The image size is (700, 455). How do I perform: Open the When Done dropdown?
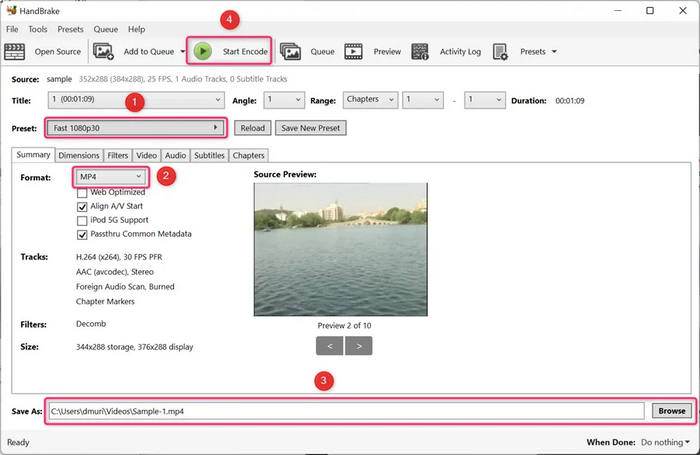[x=665, y=442]
